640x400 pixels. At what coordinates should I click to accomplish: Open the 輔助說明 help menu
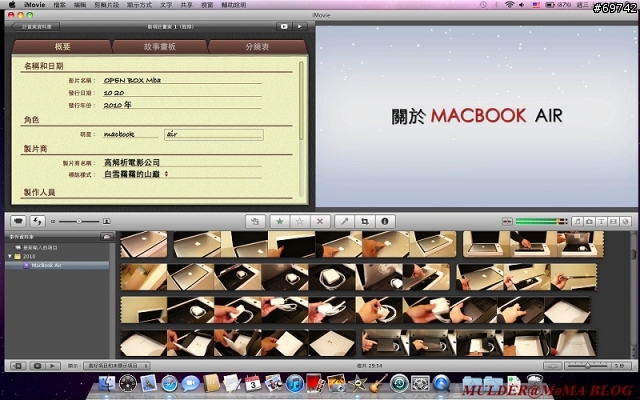(x=233, y=5)
